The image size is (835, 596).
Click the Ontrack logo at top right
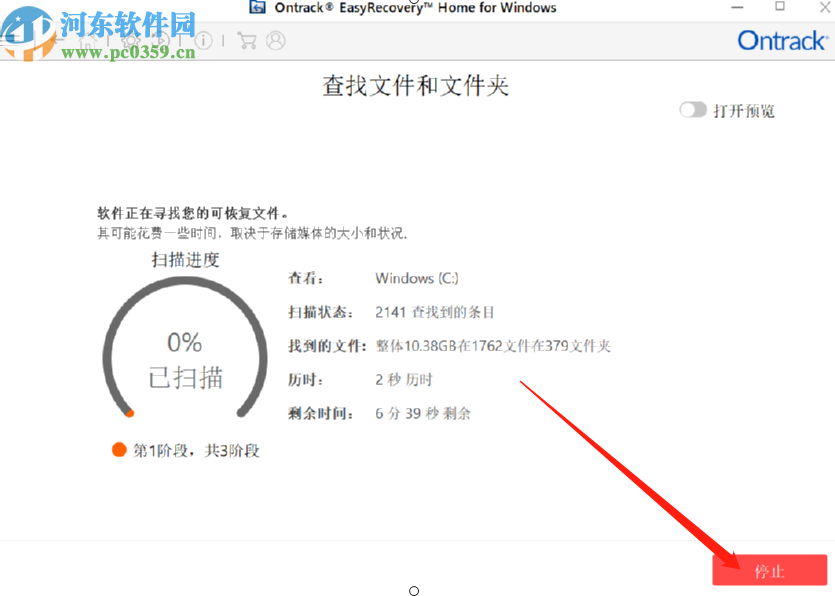783,41
